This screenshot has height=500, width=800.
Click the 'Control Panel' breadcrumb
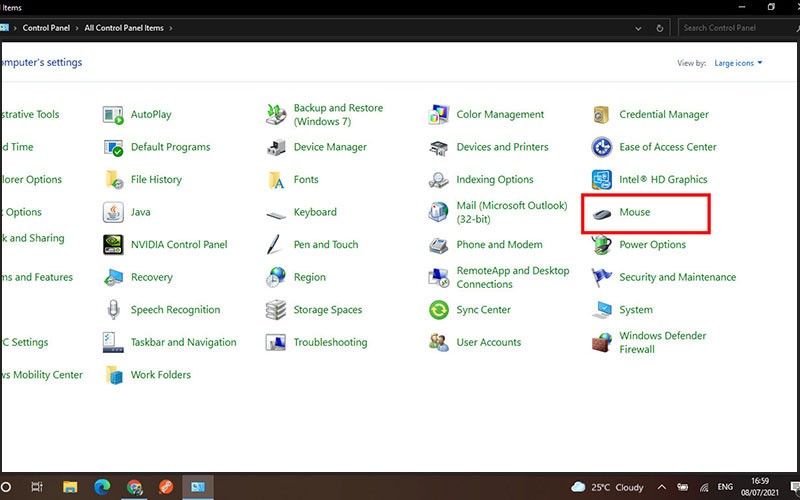tap(46, 28)
